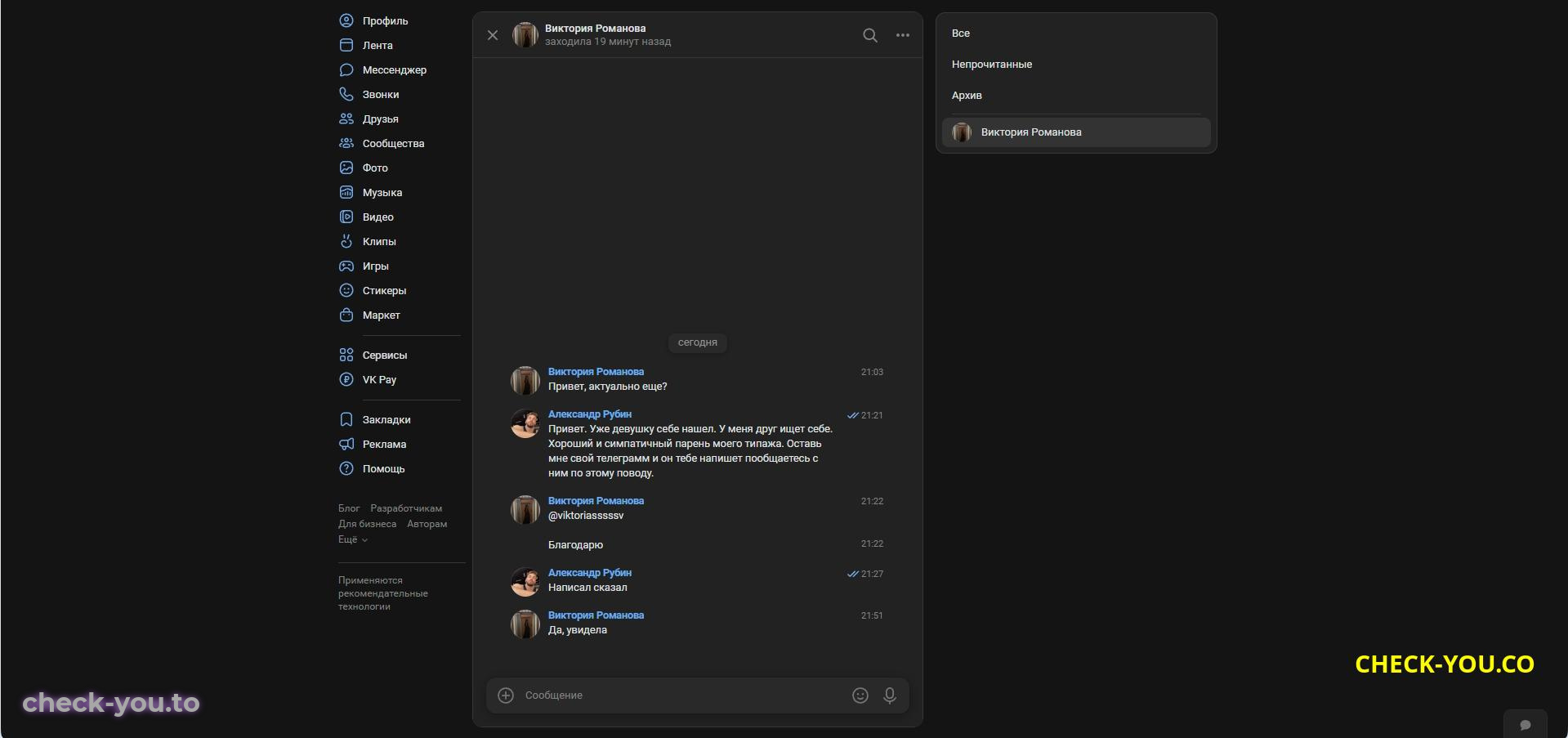Click Виктория Романова avatar on 21:51 message

525,624
